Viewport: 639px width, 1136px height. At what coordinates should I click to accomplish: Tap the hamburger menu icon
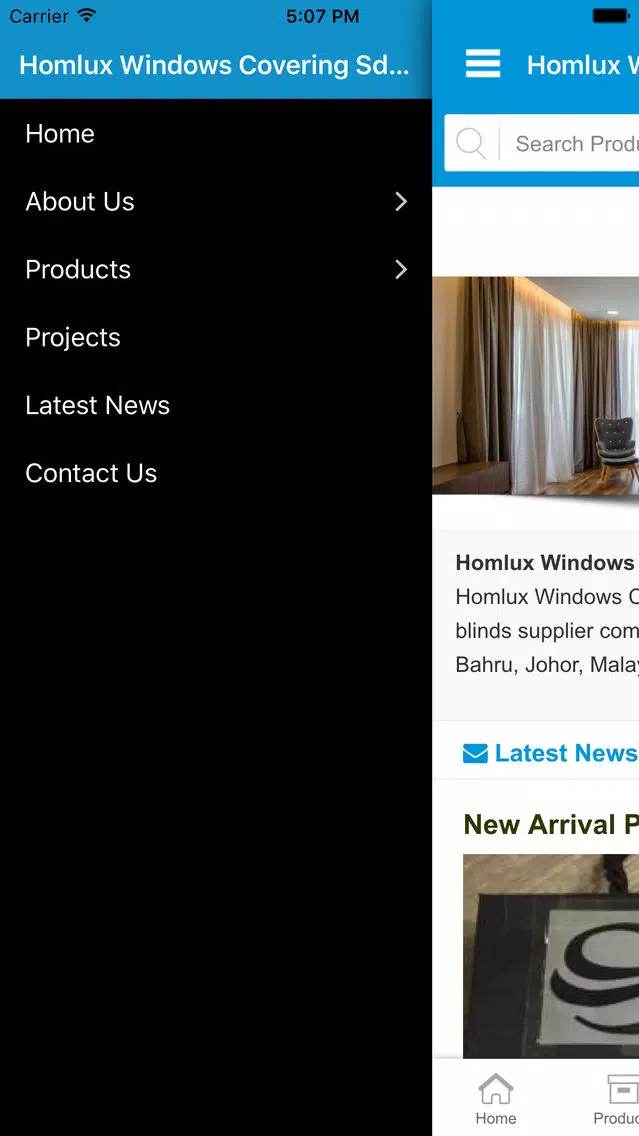point(483,64)
